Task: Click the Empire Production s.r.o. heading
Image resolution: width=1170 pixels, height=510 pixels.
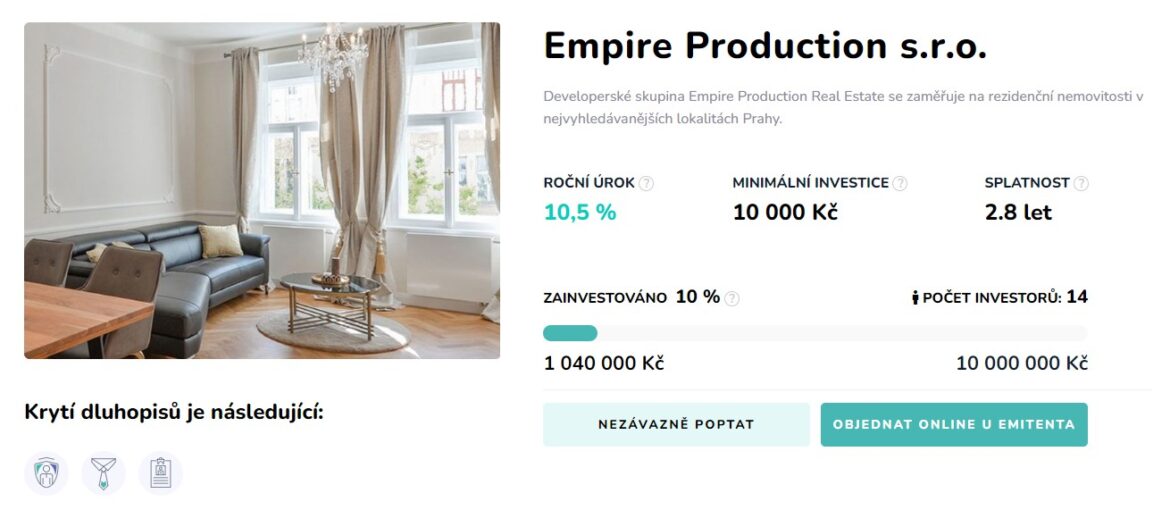Action: [x=765, y=46]
